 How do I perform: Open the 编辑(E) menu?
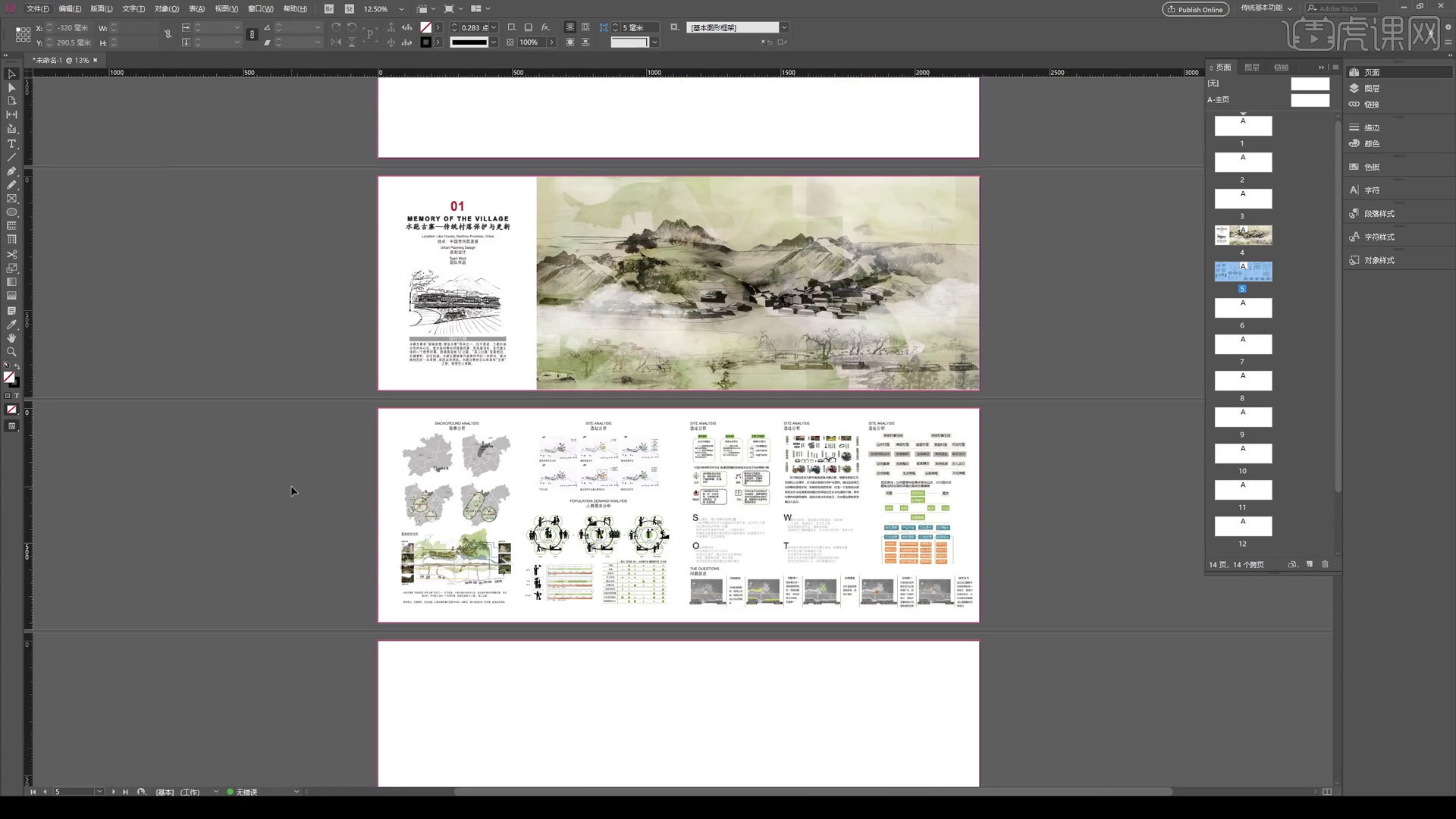(70, 9)
